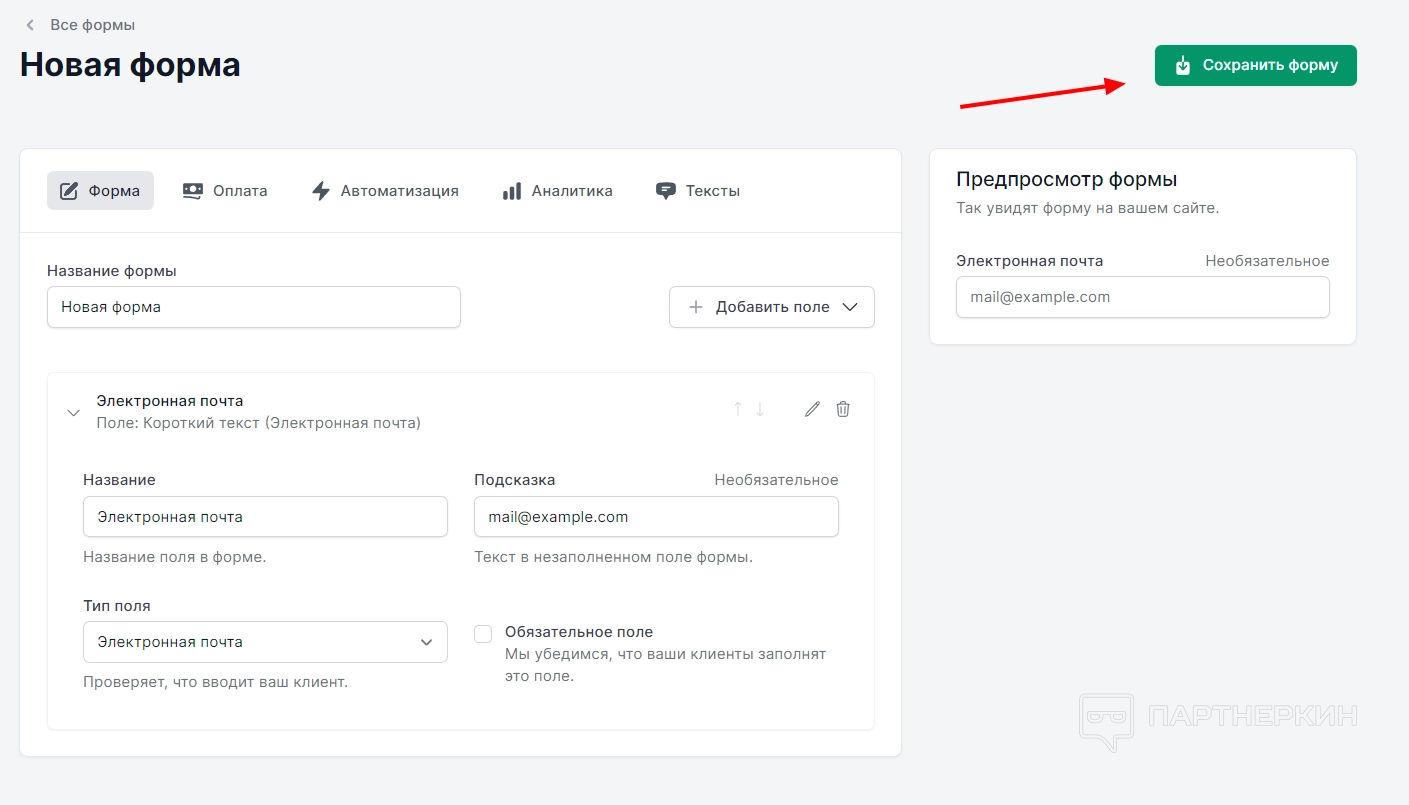Open the Тип поля dropdown

(265, 642)
